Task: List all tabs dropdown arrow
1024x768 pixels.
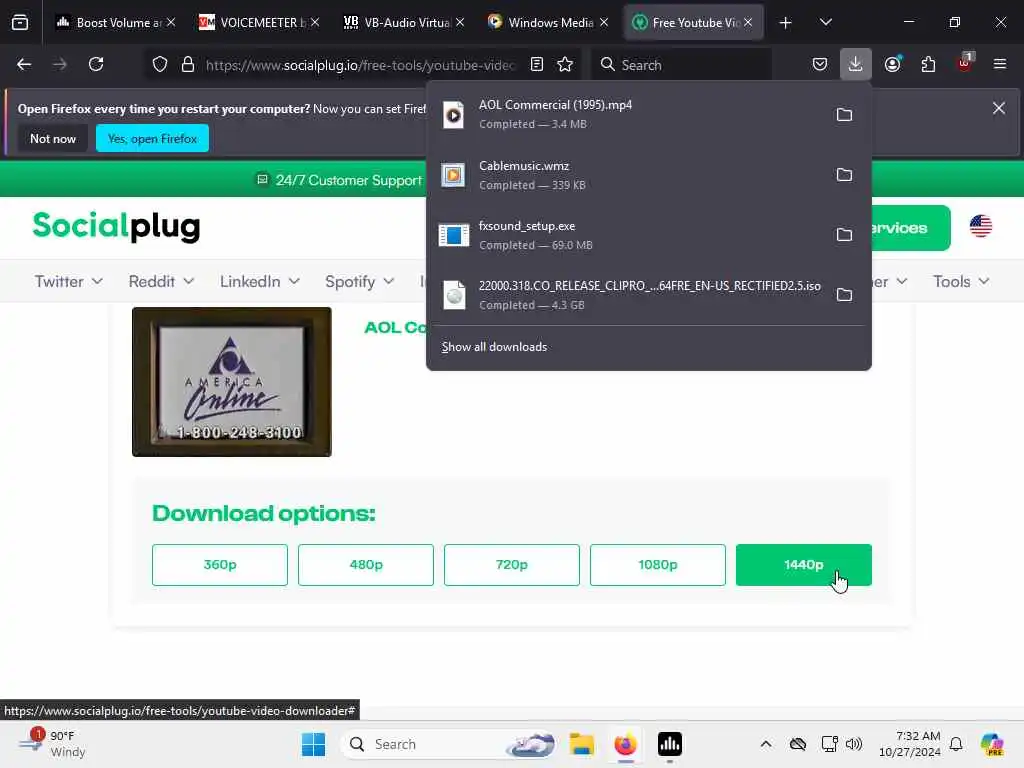Action: pyautogui.click(x=826, y=23)
